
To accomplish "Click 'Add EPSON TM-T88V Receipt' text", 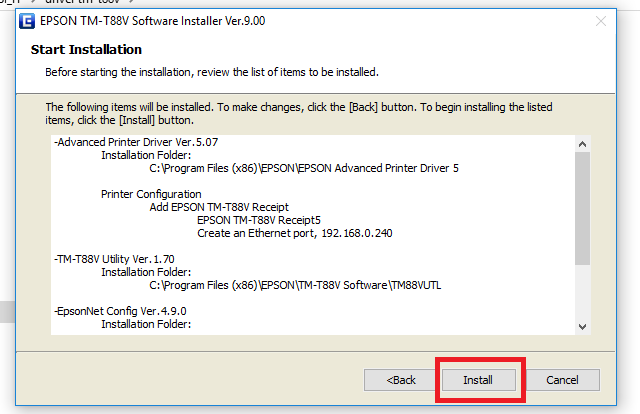I will click(x=219, y=207).
